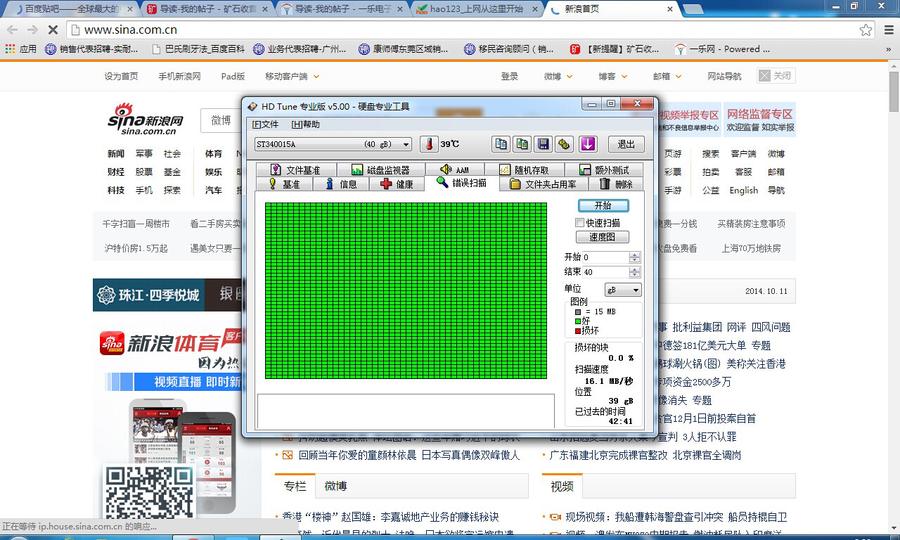This screenshot has height=540, width=900.
Task: Click the QR code image on Sina page
Action: click(149, 492)
